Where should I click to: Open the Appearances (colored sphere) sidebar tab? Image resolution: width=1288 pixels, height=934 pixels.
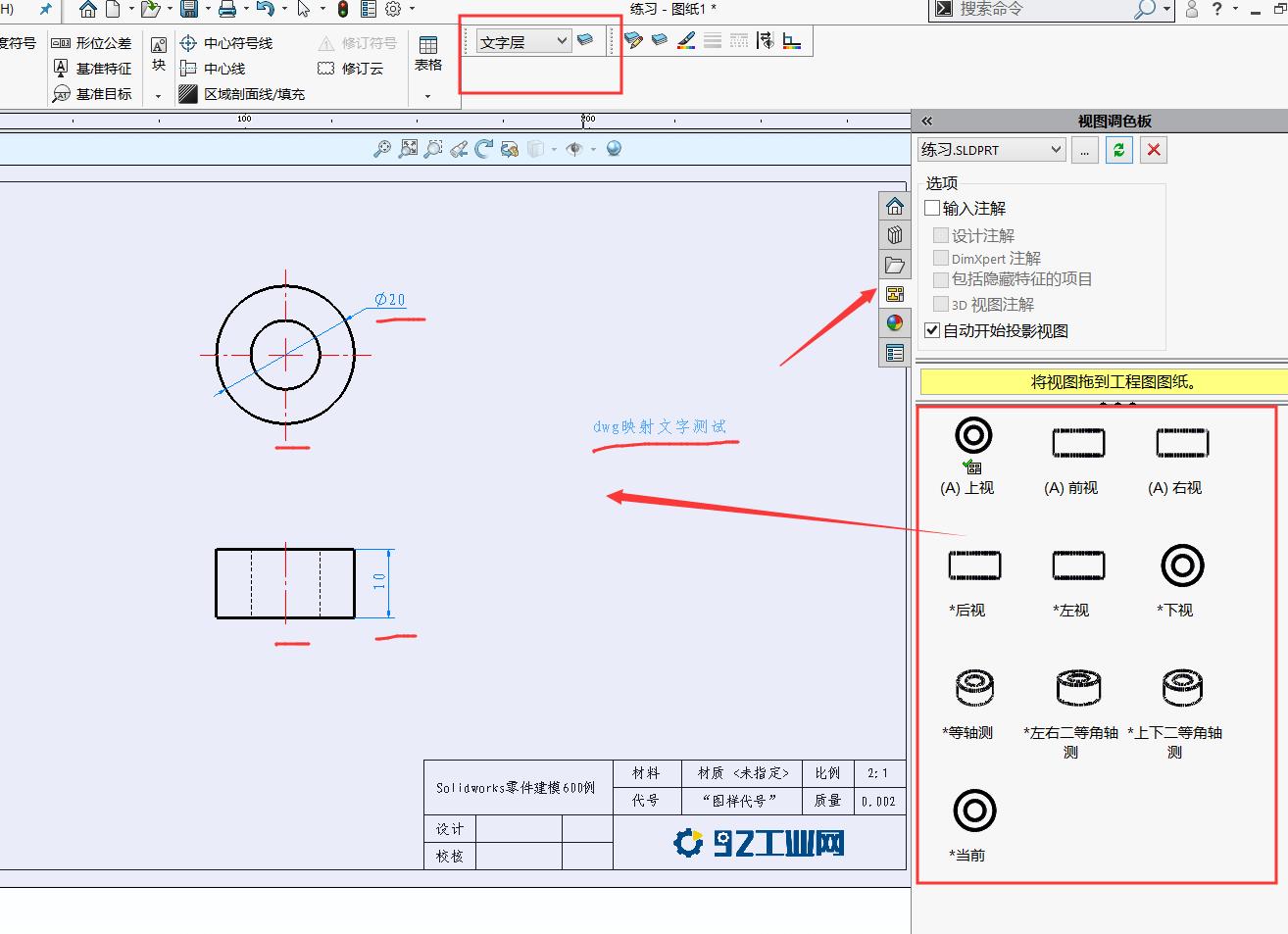pos(894,322)
